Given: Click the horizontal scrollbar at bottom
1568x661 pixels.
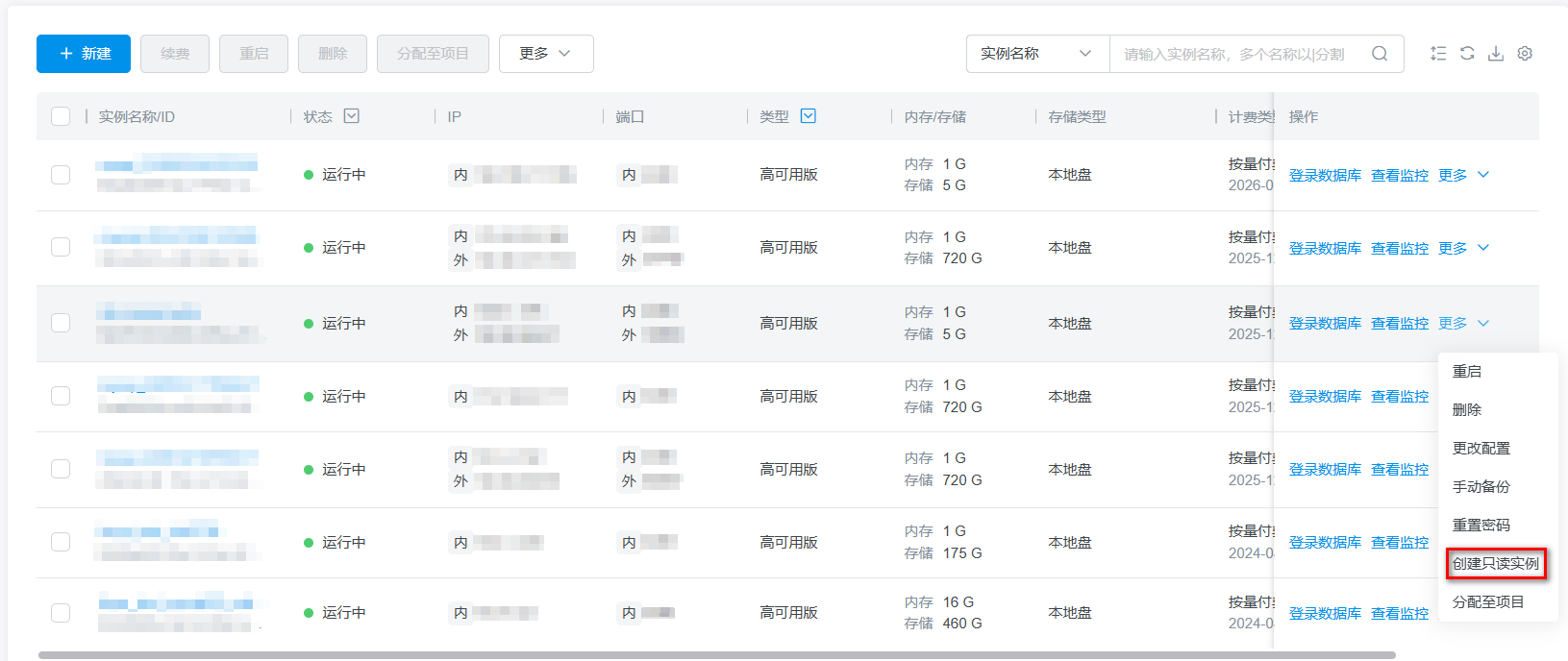Looking at the screenshot, I should click(717, 655).
